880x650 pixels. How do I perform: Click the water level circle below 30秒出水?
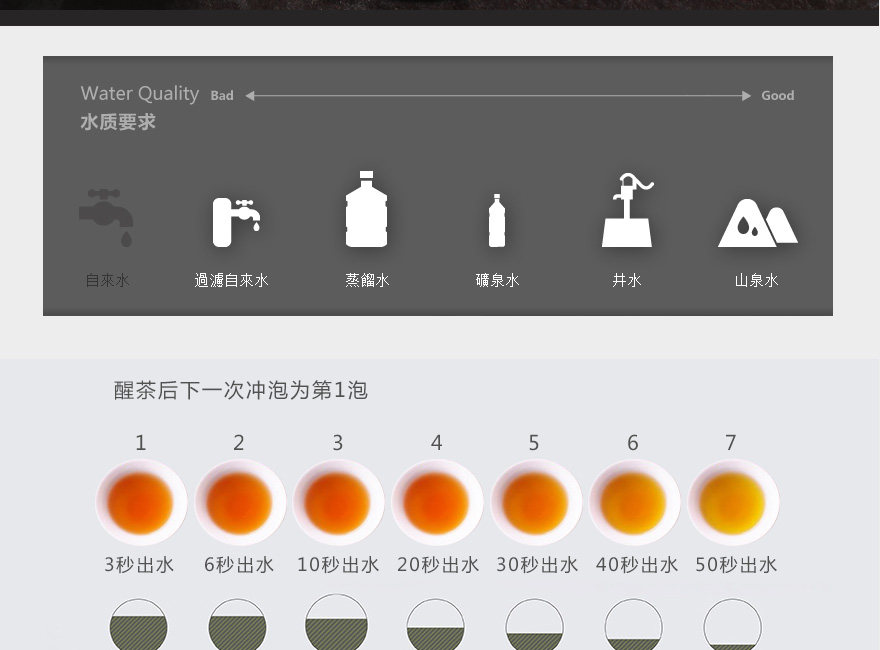coord(534,624)
